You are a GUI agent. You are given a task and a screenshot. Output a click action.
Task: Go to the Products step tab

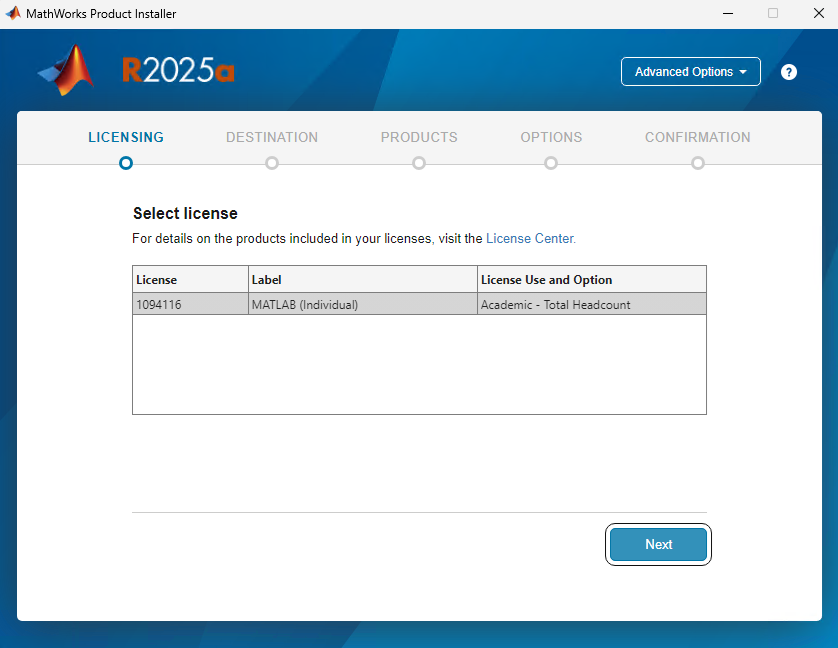pos(419,137)
